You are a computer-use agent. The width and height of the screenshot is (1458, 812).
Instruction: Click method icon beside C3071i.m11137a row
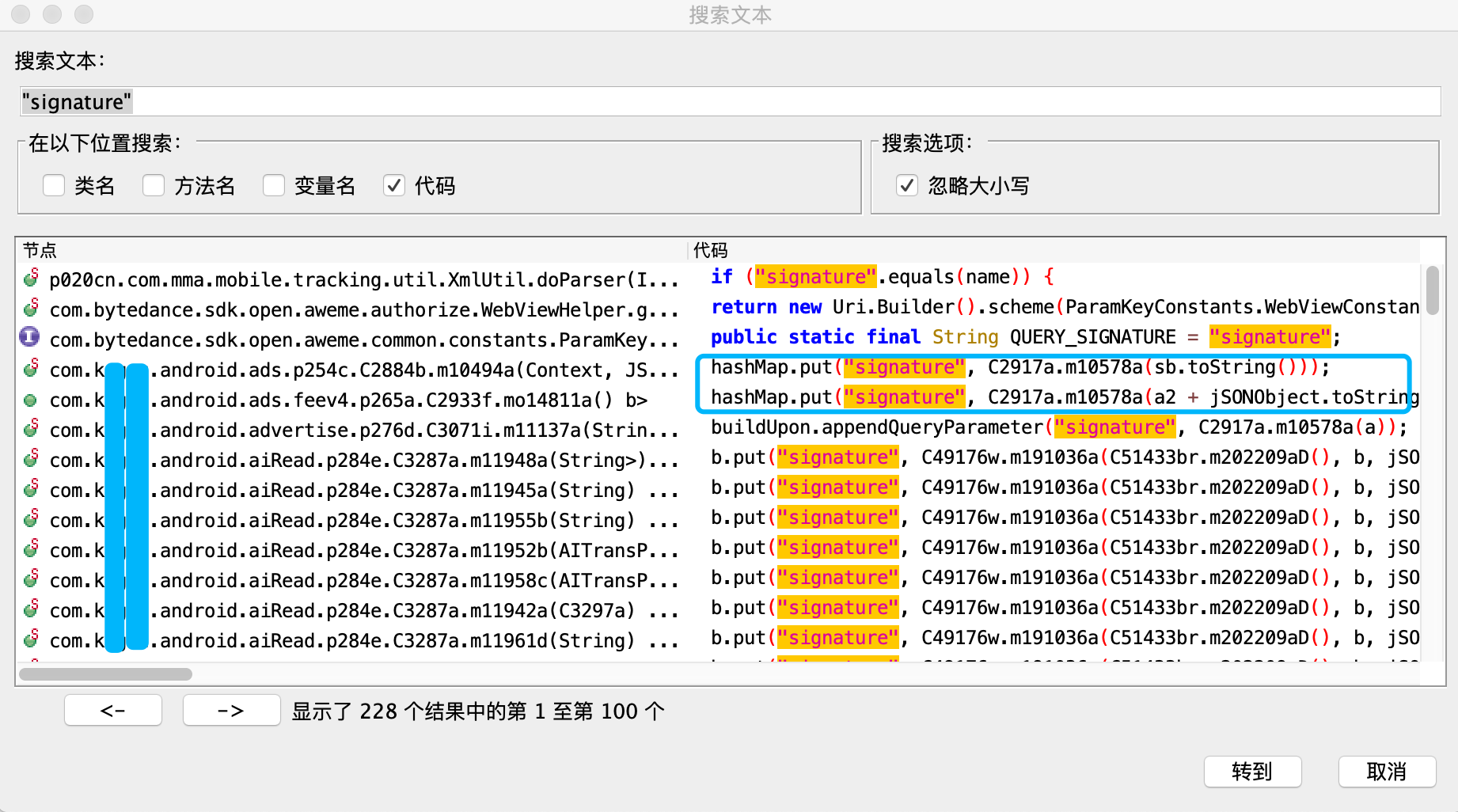(31, 428)
